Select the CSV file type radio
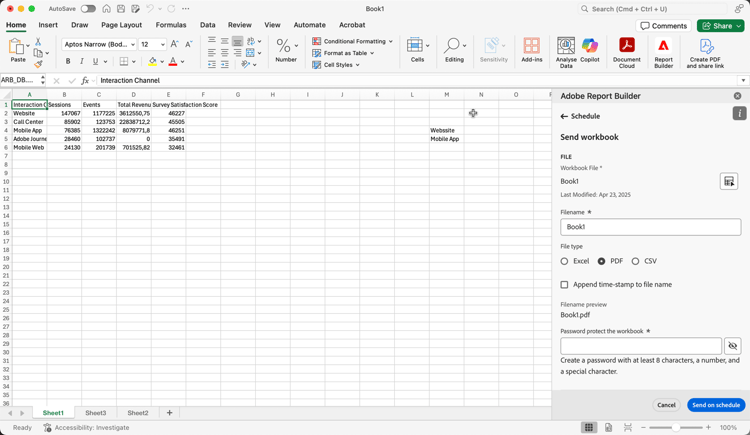 coord(635,261)
